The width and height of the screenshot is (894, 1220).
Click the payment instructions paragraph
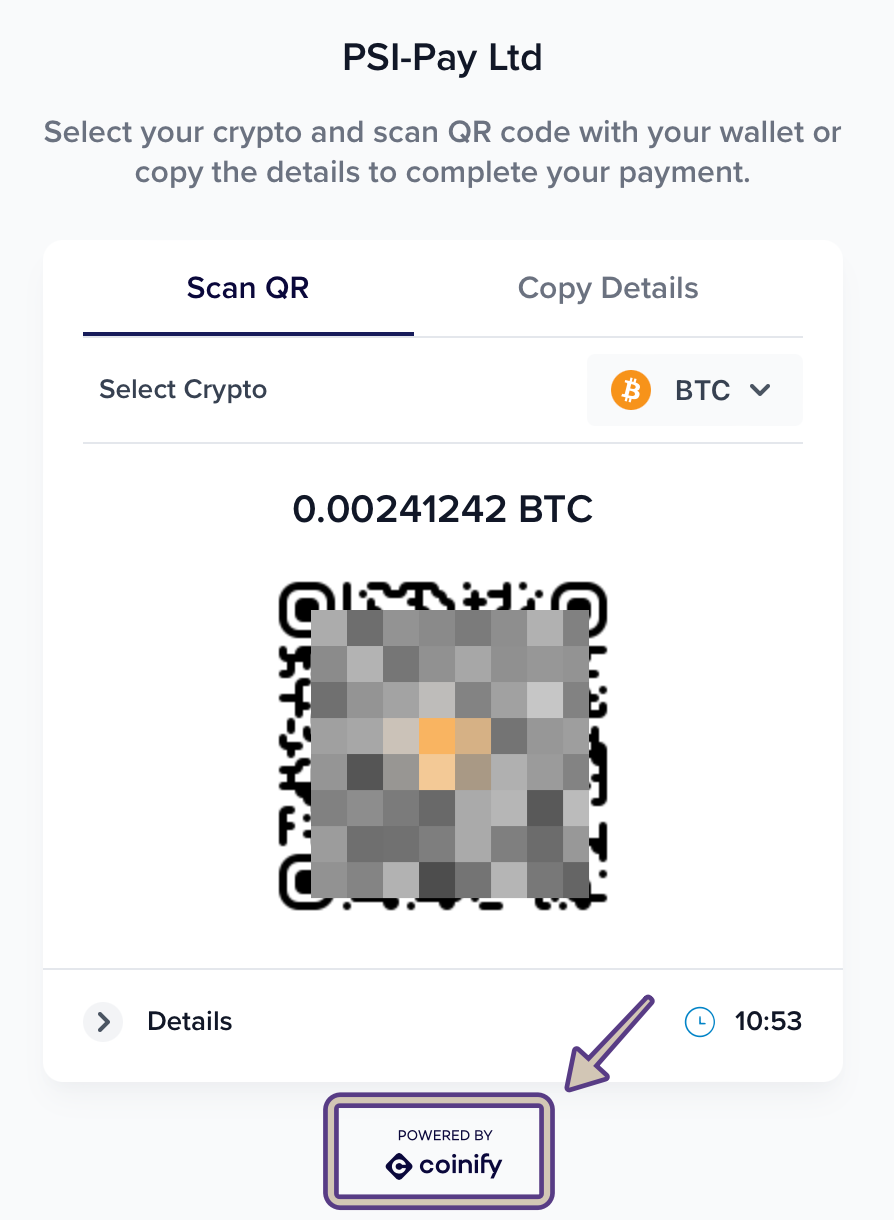point(443,152)
